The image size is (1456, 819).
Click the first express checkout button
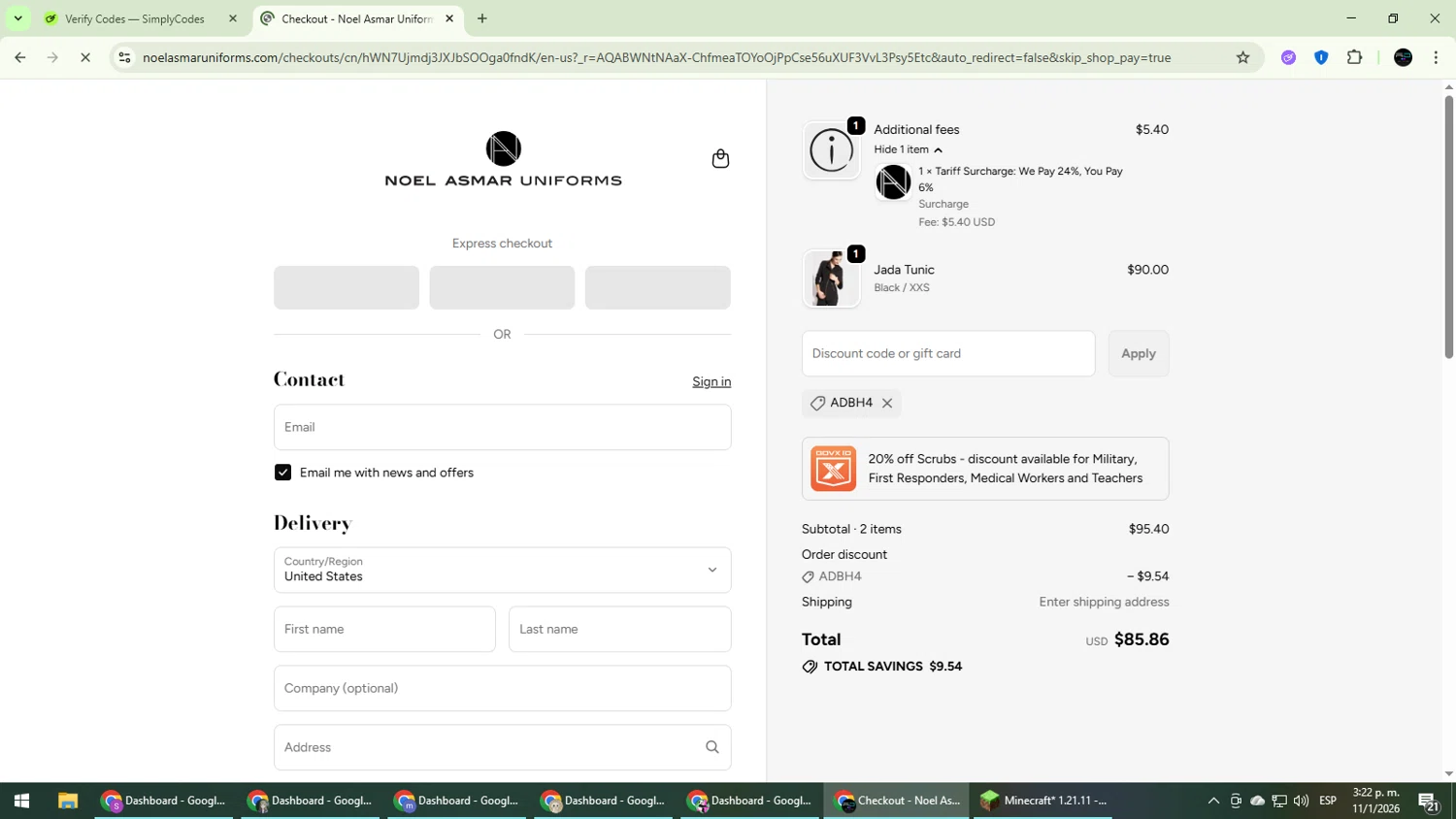pyautogui.click(x=347, y=287)
